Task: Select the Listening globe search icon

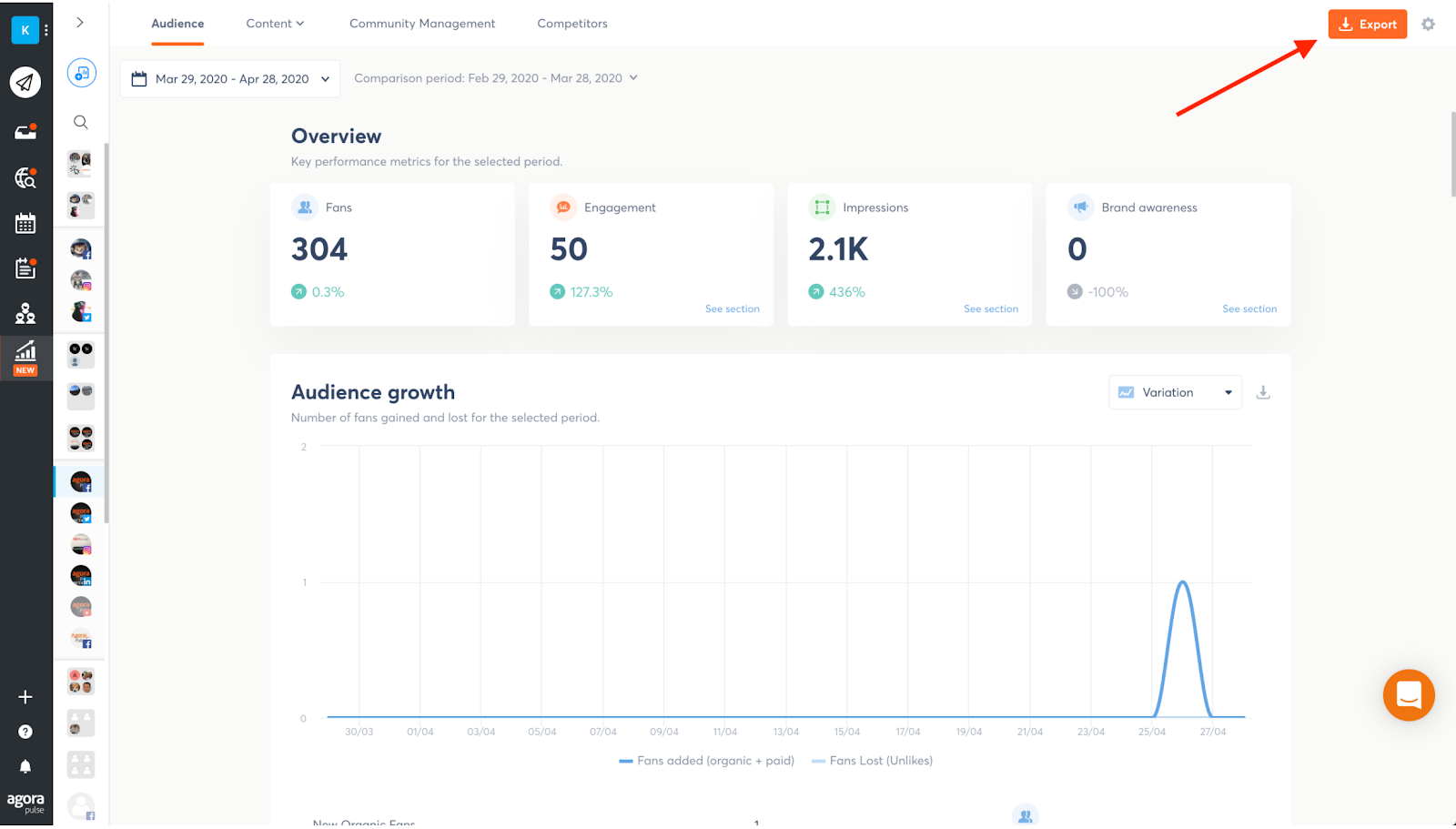Action: pyautogui.click(x=25, y=178)
